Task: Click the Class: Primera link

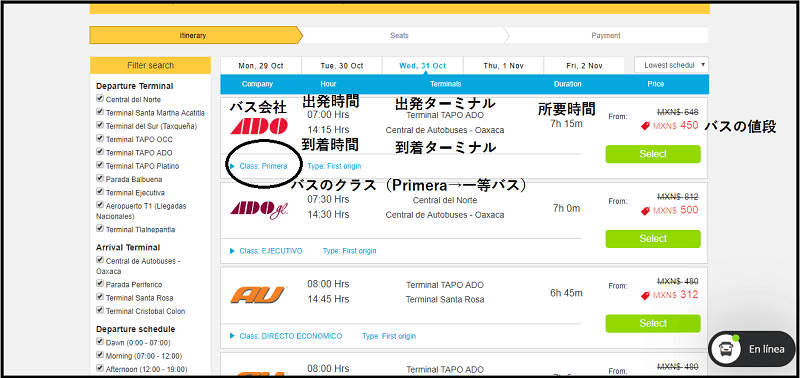Action: click(x=263, y=166)
